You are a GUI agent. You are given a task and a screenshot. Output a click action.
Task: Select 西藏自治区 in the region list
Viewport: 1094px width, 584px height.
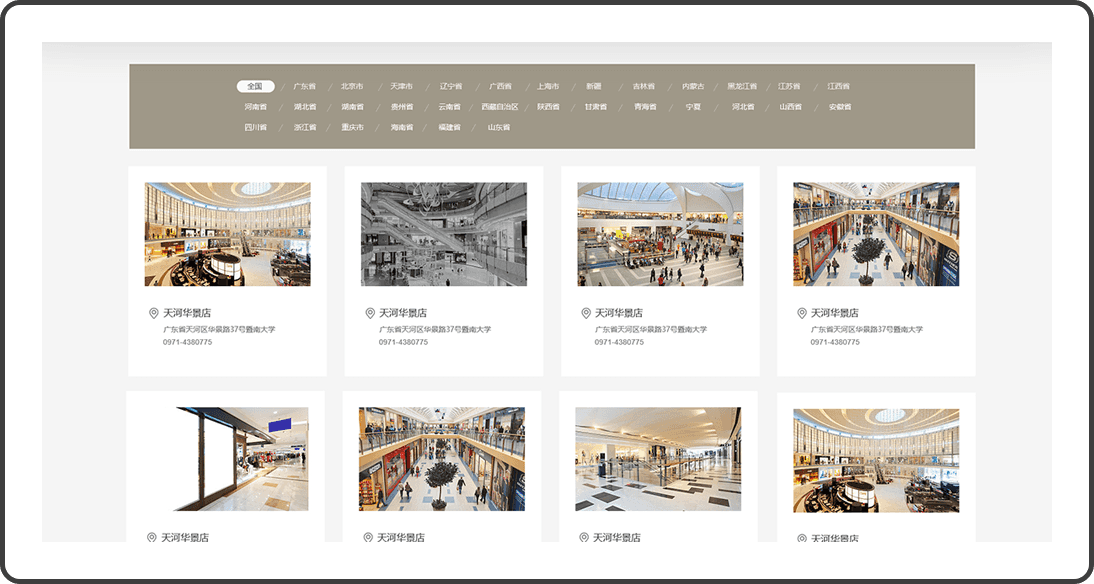pos(499,107)
